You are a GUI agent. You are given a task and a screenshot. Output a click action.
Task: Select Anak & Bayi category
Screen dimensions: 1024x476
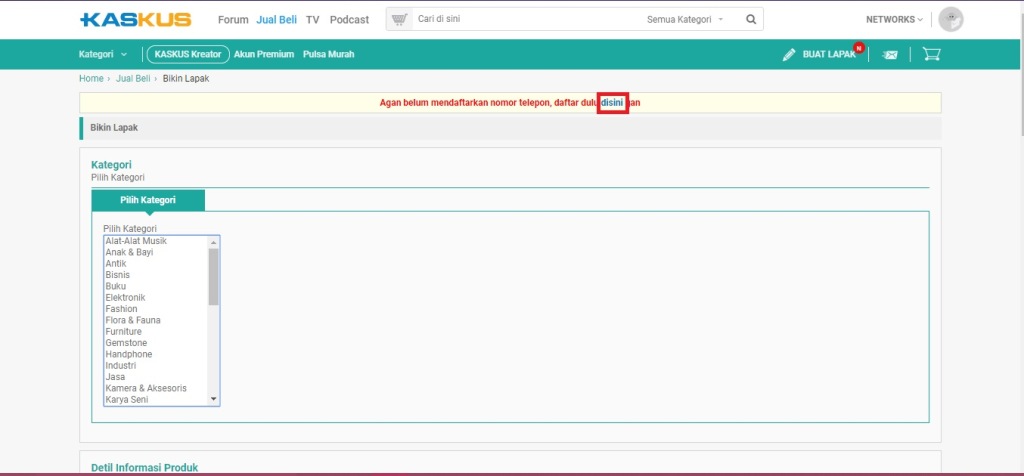pyautogui.click(x=156, y=252)
